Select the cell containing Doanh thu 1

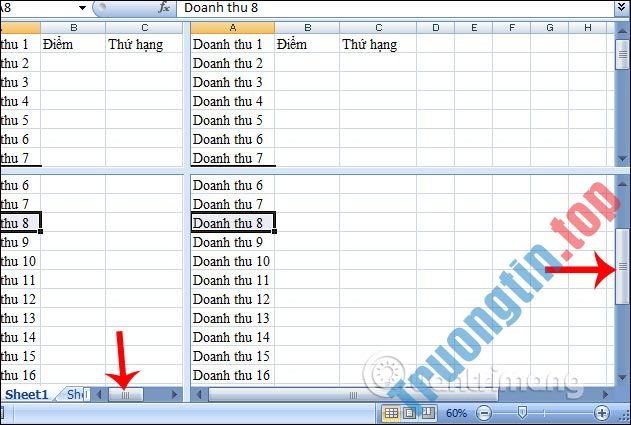pos(233,44)
